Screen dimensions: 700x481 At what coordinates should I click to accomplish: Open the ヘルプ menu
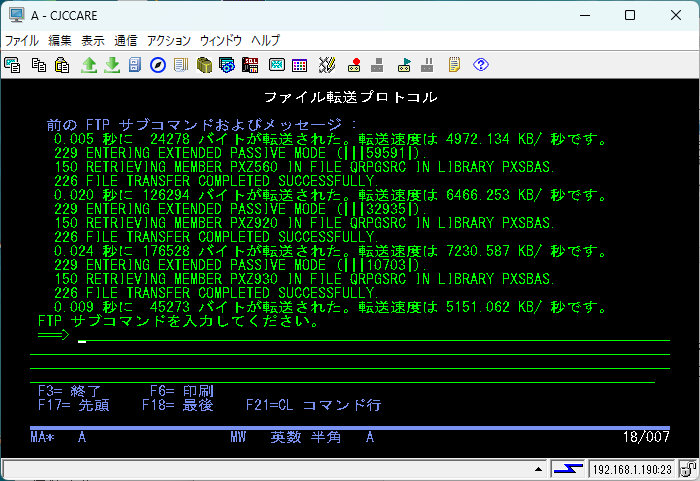pyautogui.click(x=266, y=41)
